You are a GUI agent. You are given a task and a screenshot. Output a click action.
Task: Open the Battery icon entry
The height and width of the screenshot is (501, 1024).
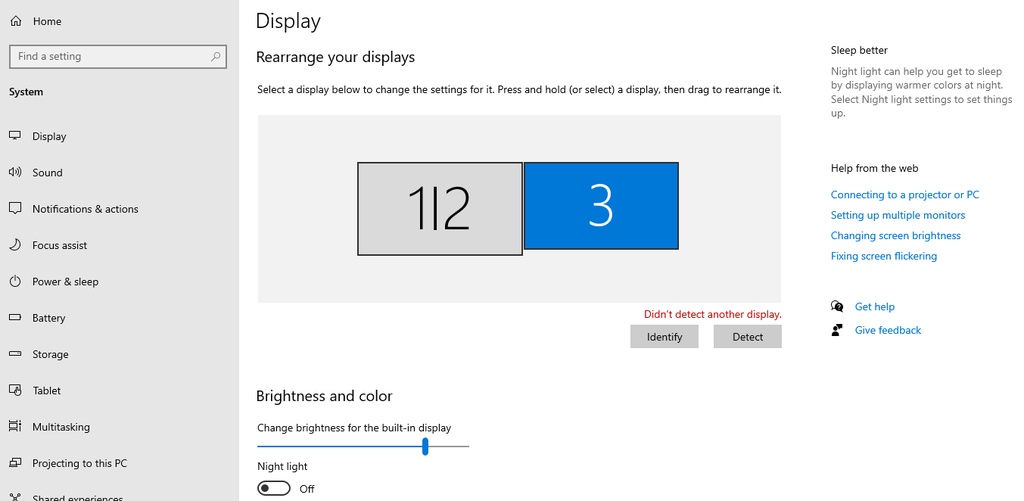coord(15,318)
